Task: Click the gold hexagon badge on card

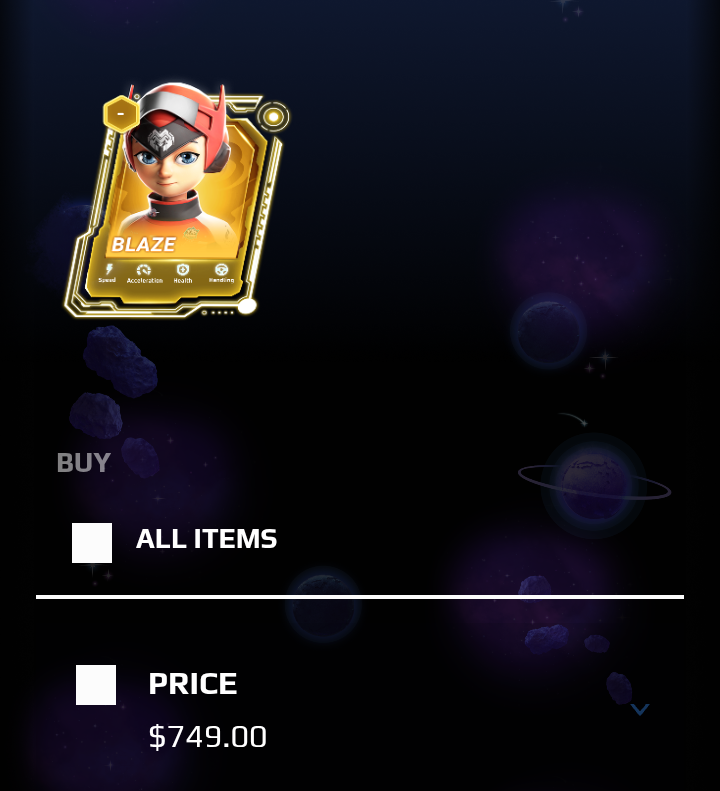Action: [121, 114]
